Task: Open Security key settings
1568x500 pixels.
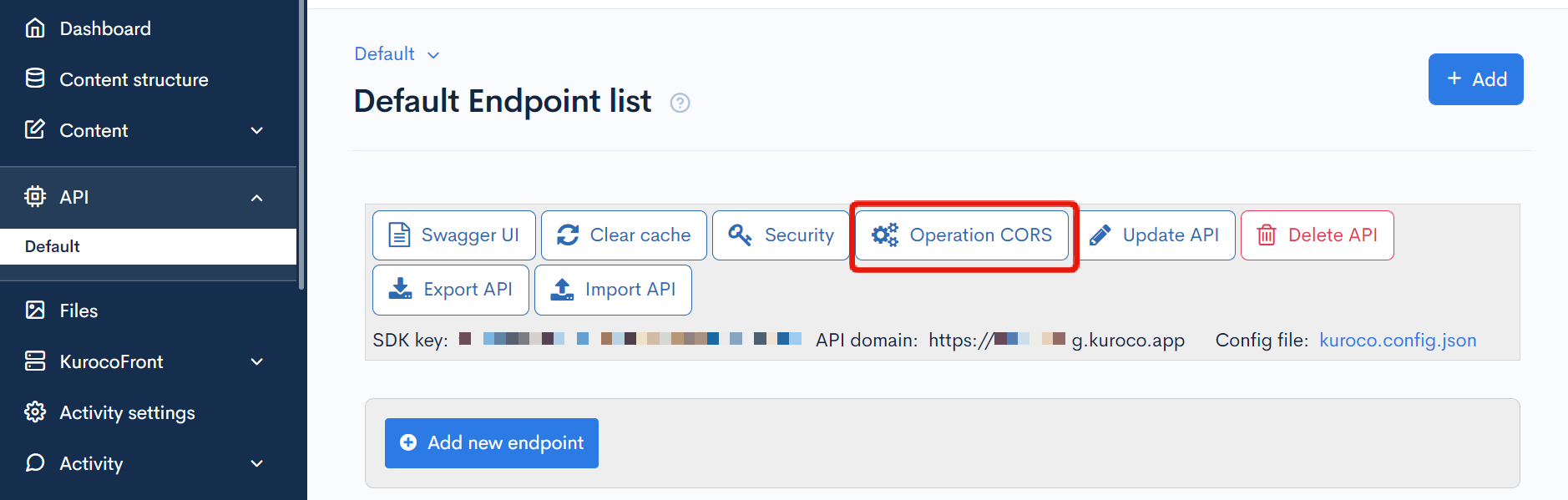Action: click(781, 235)
